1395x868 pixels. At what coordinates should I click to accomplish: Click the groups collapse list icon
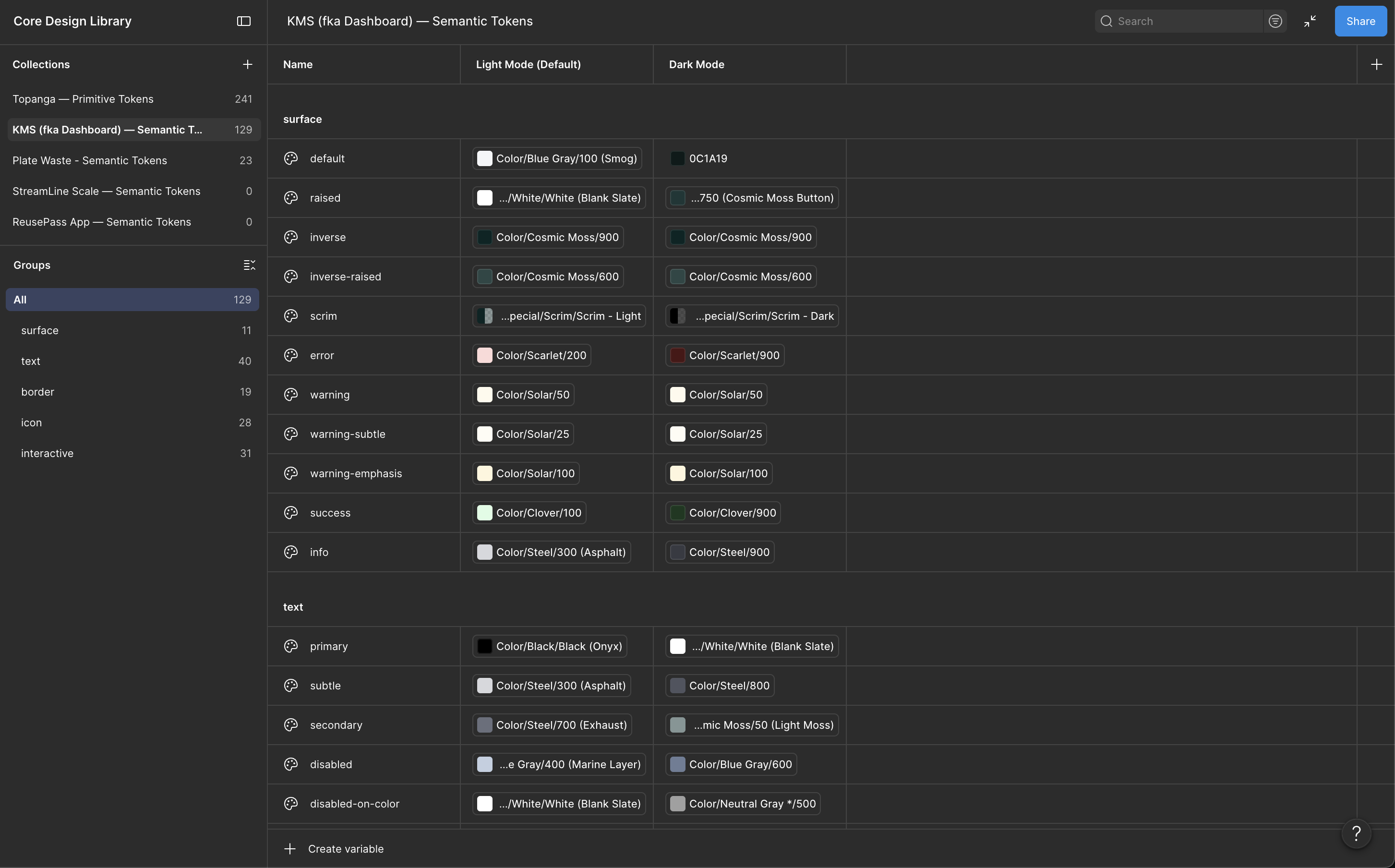tap(249, 265)
